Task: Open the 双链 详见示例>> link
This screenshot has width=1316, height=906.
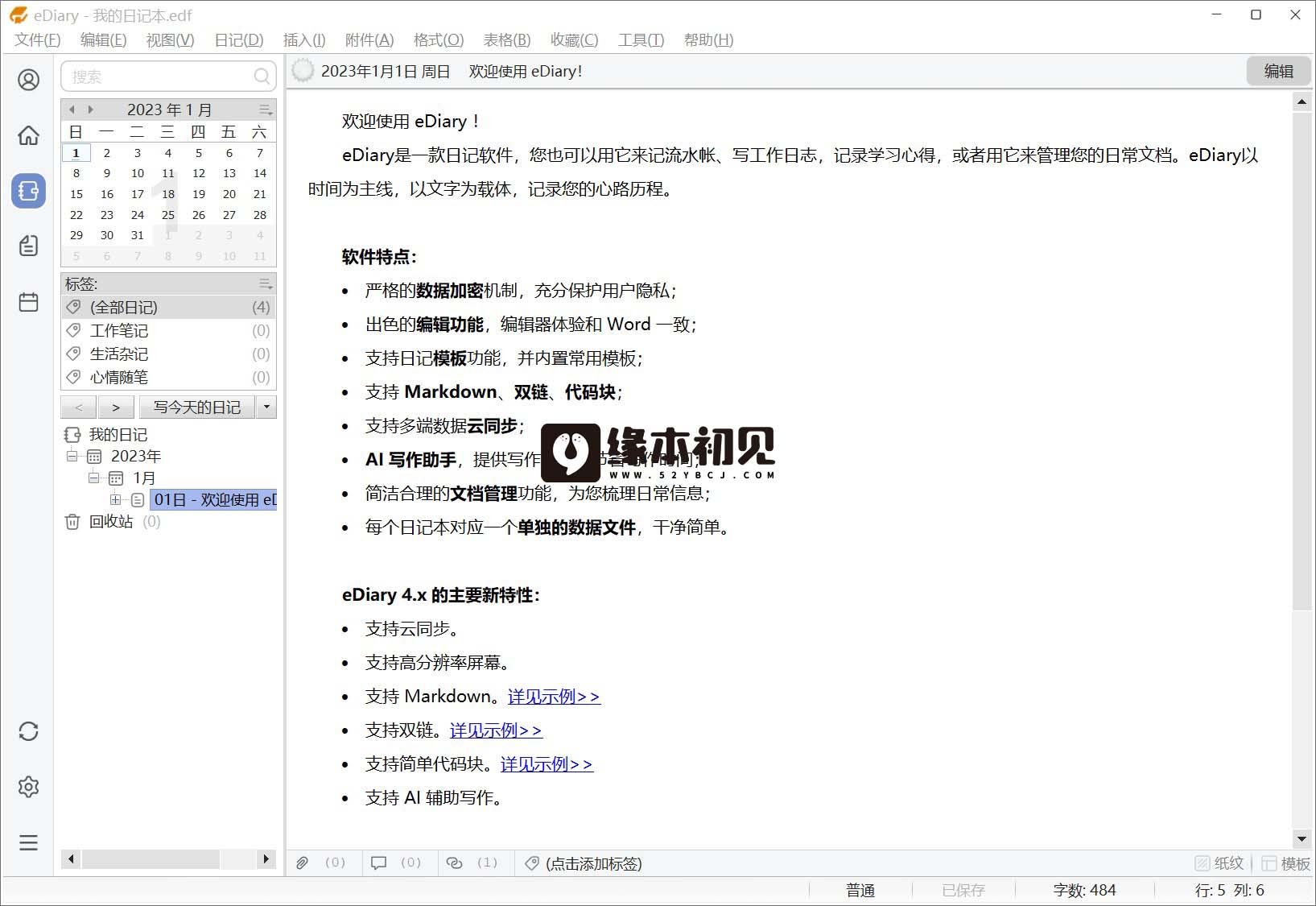Action: click(496, 730)
